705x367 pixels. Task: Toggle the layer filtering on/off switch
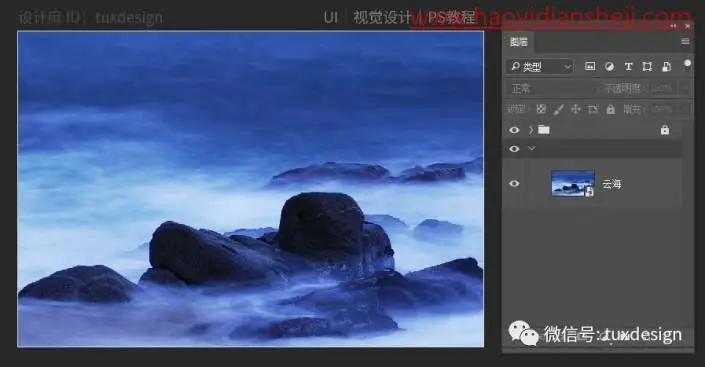687,64
